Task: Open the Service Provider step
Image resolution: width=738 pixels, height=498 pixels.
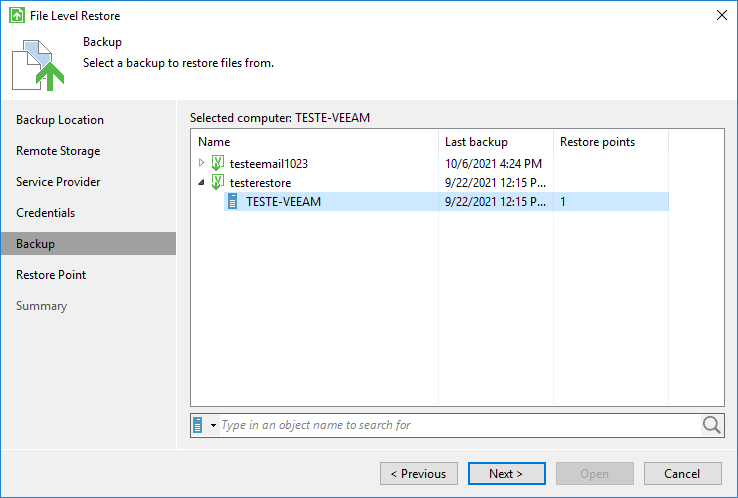Action: point(58,182)
